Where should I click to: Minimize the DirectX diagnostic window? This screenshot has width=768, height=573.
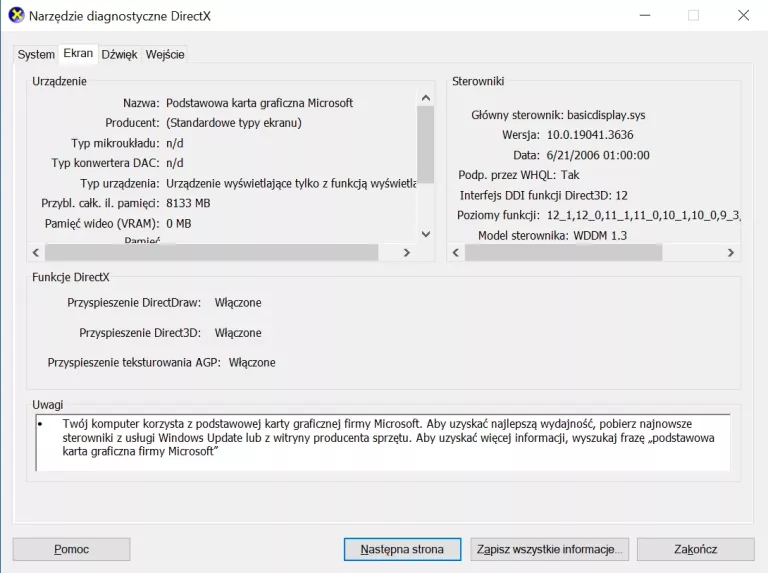click(643, 16)
